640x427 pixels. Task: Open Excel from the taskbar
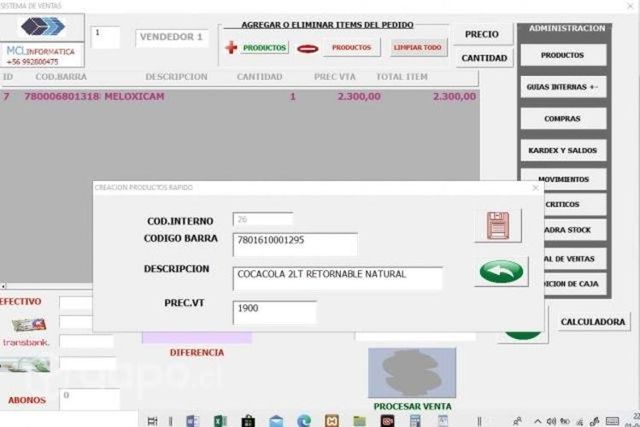(x=220, y=421)
